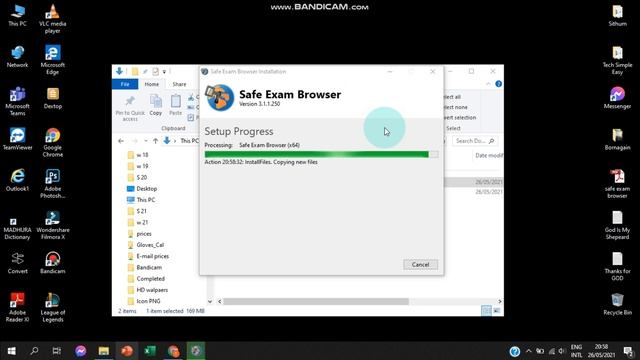
Task: Open MADHURA Dictionary shortcut
Action: [18, 228]
